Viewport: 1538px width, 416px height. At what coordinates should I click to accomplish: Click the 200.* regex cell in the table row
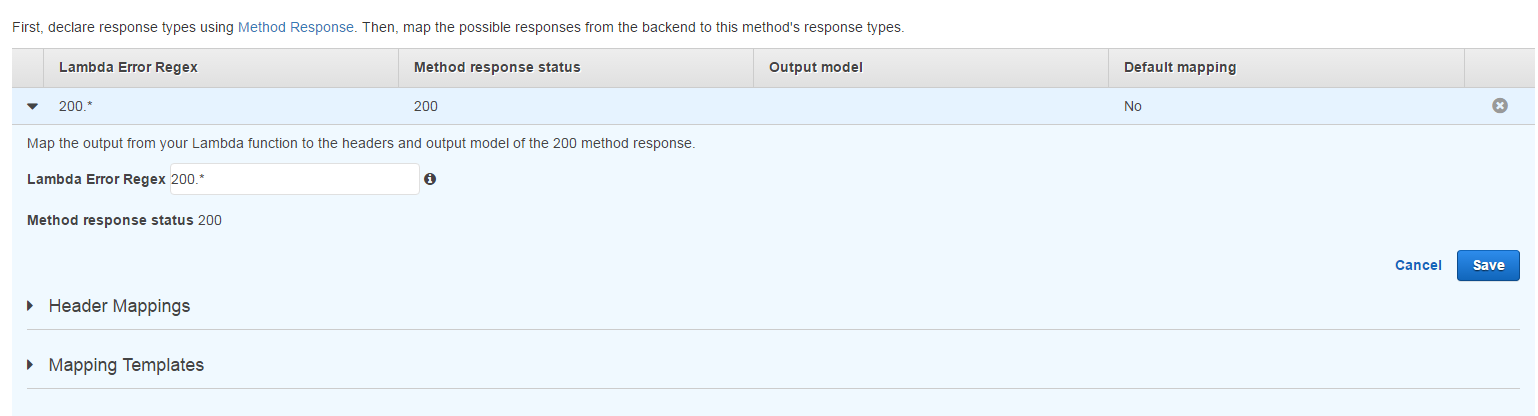point(75,106)
